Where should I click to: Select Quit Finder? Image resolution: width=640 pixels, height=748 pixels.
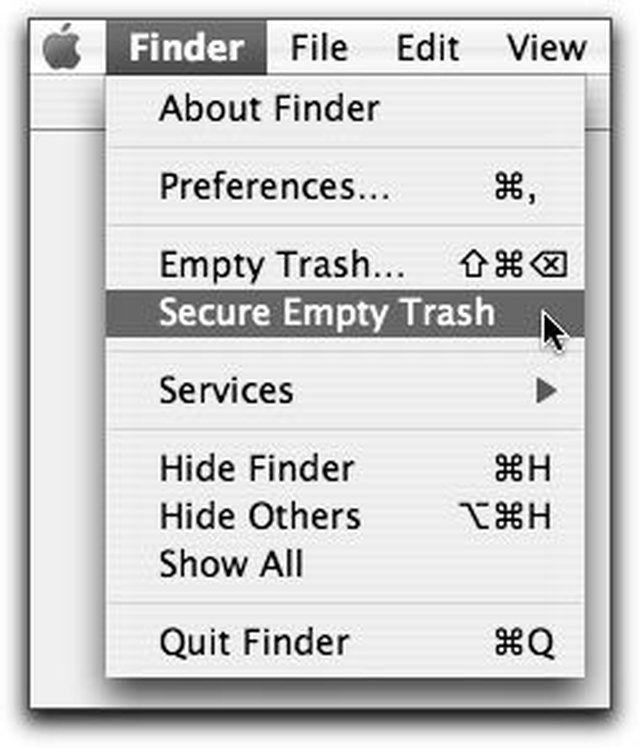[x=345, y=643]
